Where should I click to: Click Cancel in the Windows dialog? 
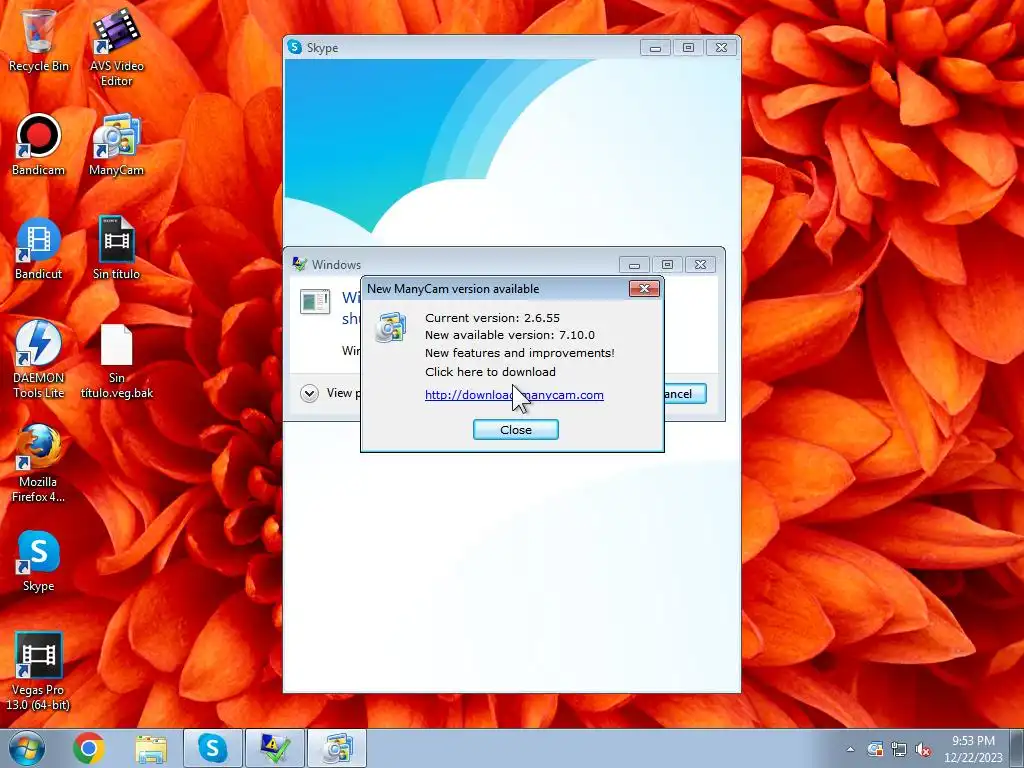point(684,394)
